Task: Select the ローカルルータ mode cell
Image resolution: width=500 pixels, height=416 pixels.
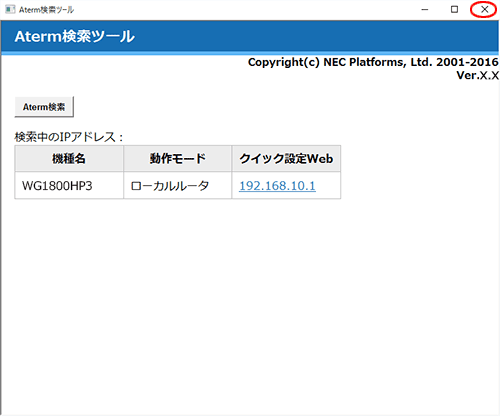Action: point(178,185)
